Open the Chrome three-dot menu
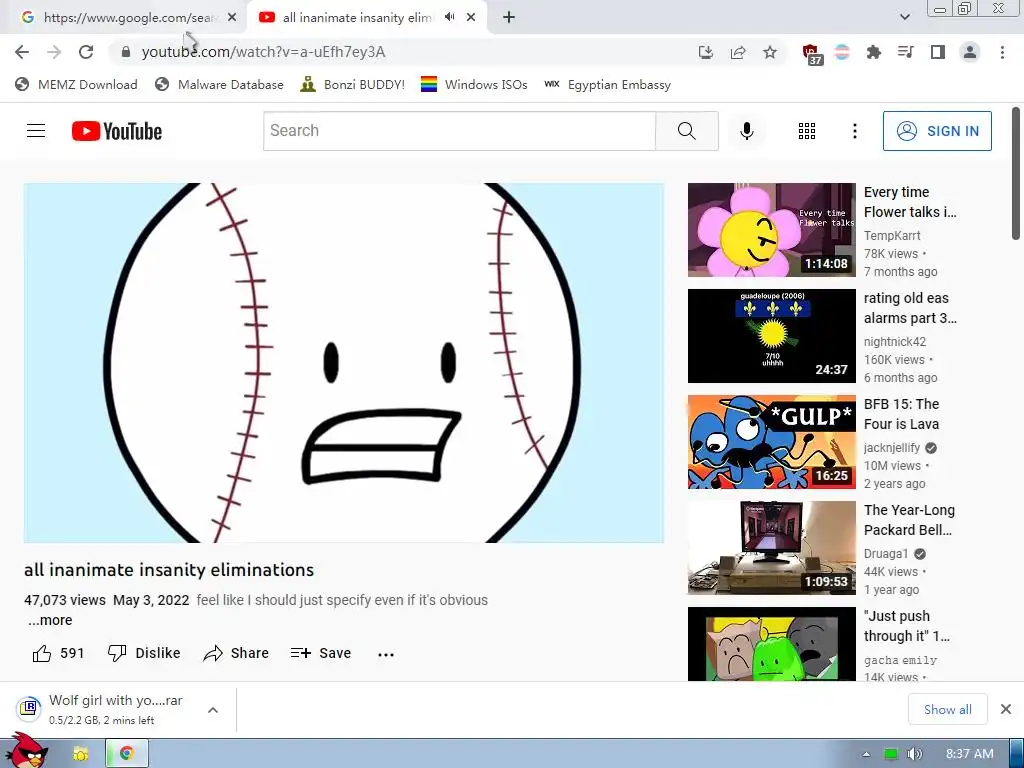1024x768 pixels. point(1002,52)
